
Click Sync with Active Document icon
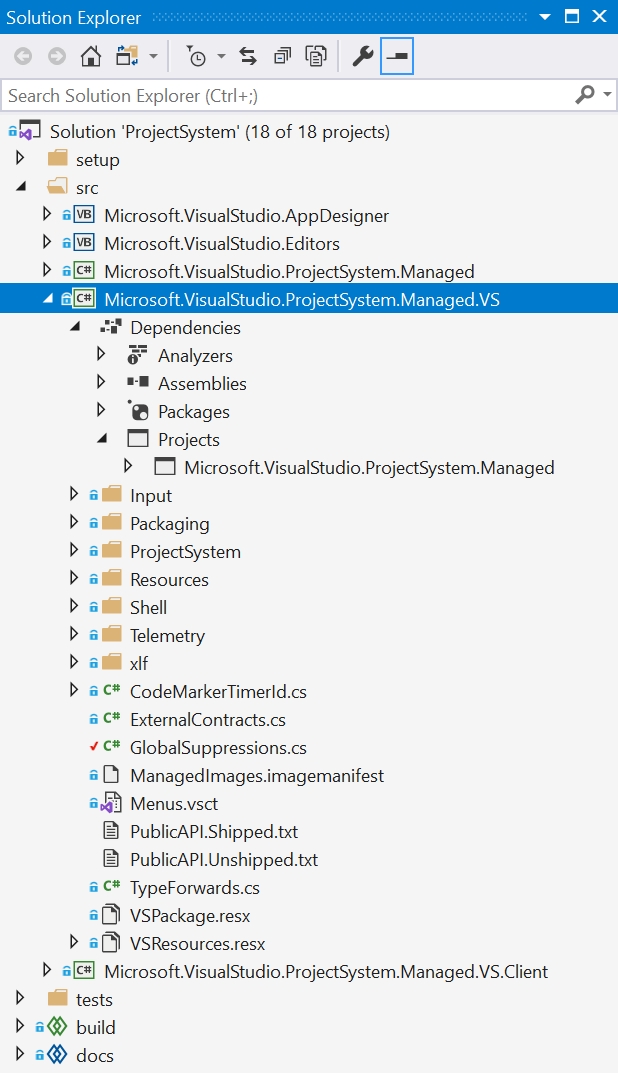[248, 56]
